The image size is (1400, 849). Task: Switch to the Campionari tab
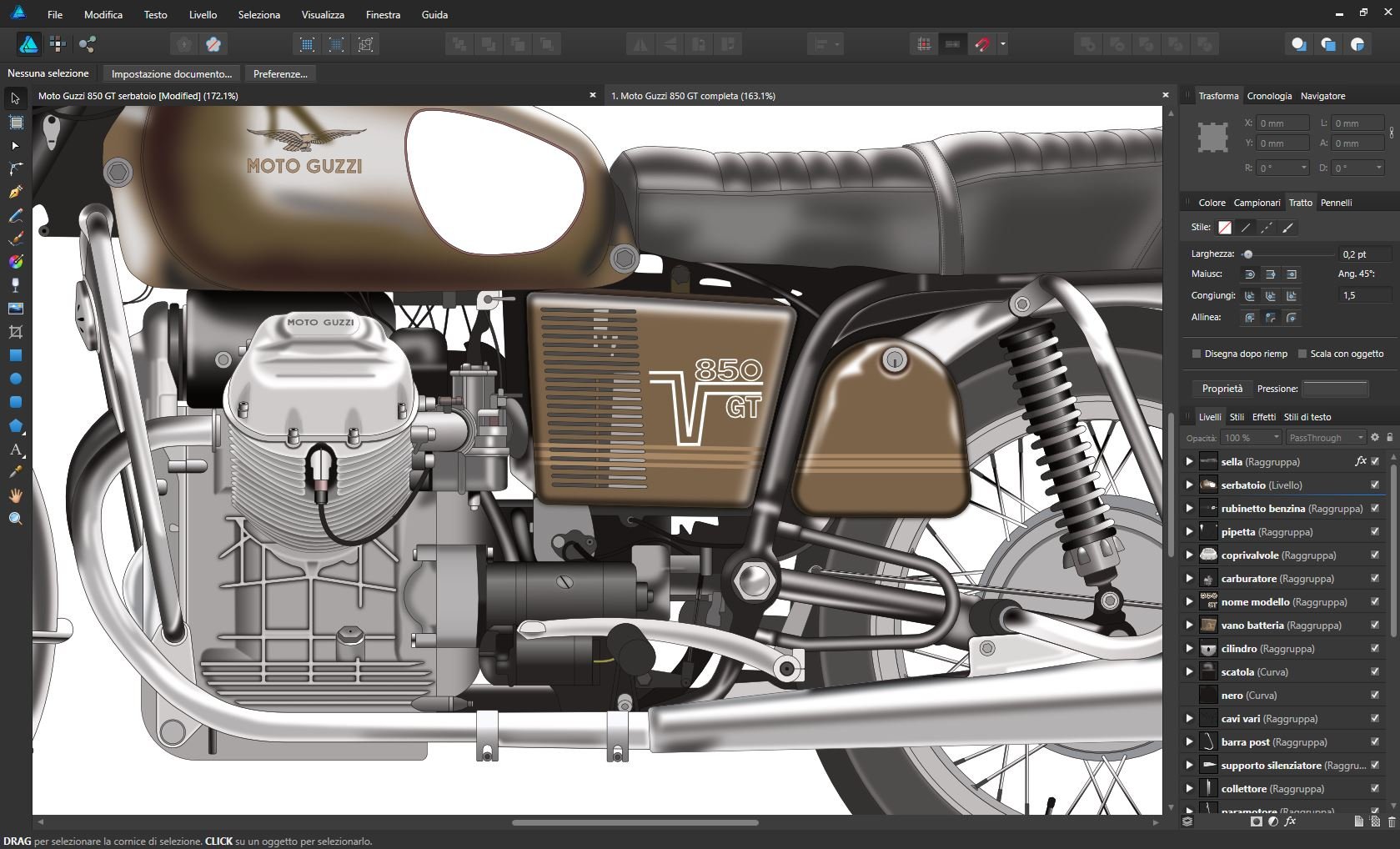[1257, 203]
